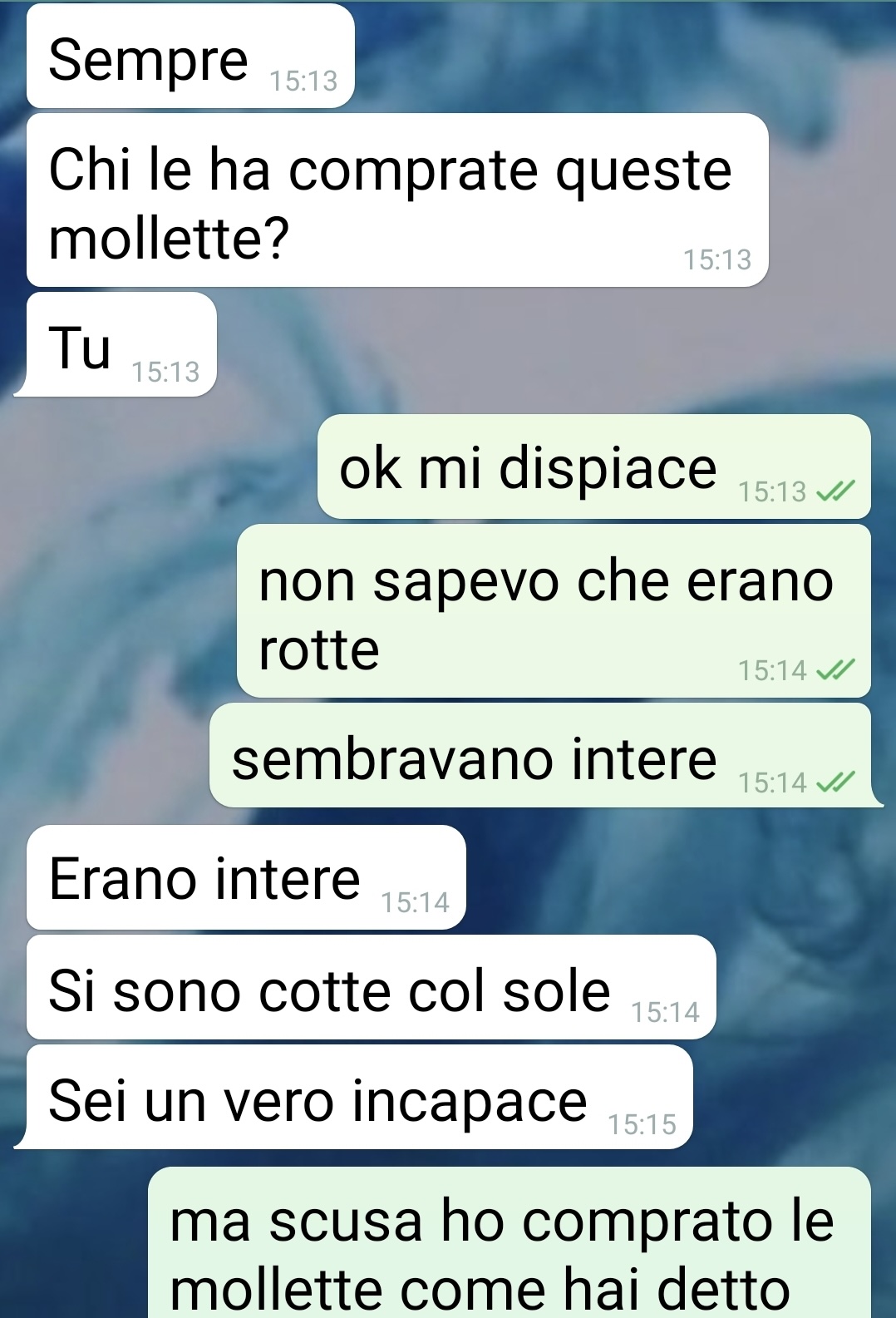The height and width of the screenshot is (1318, 896).
Task: Select the 'sembravano intere' sent bubble
Action: point(544,755)
